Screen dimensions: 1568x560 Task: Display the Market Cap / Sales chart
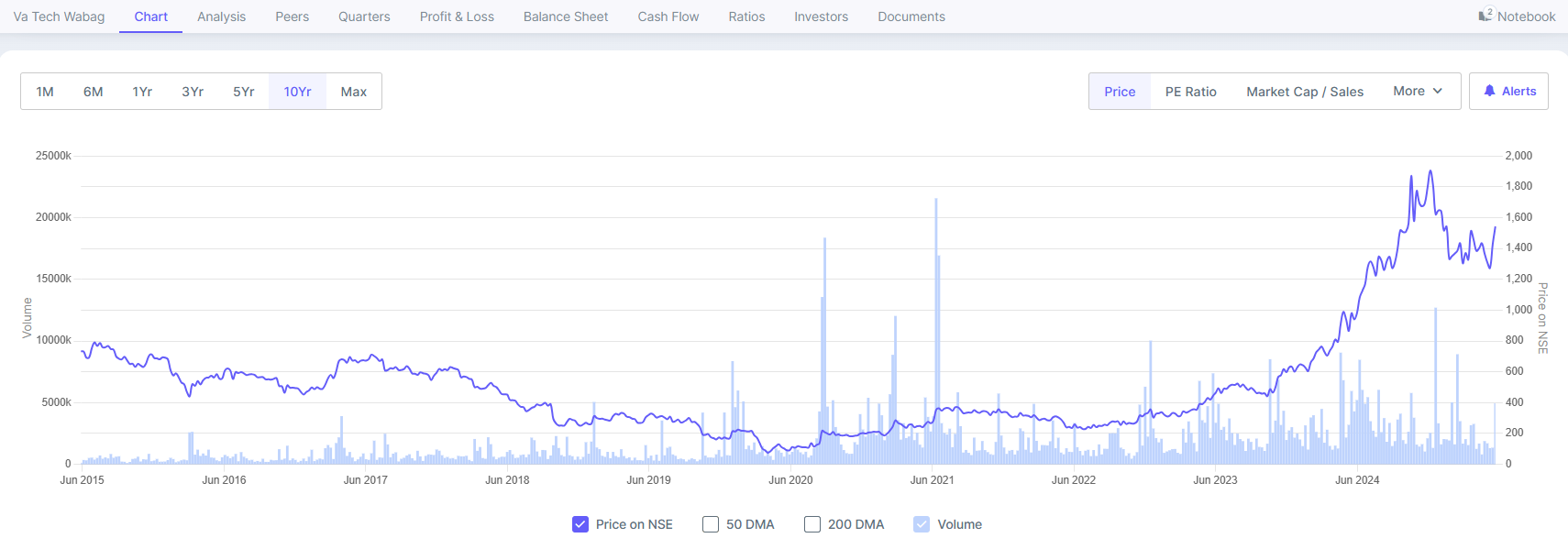(x=1304, y=92)
